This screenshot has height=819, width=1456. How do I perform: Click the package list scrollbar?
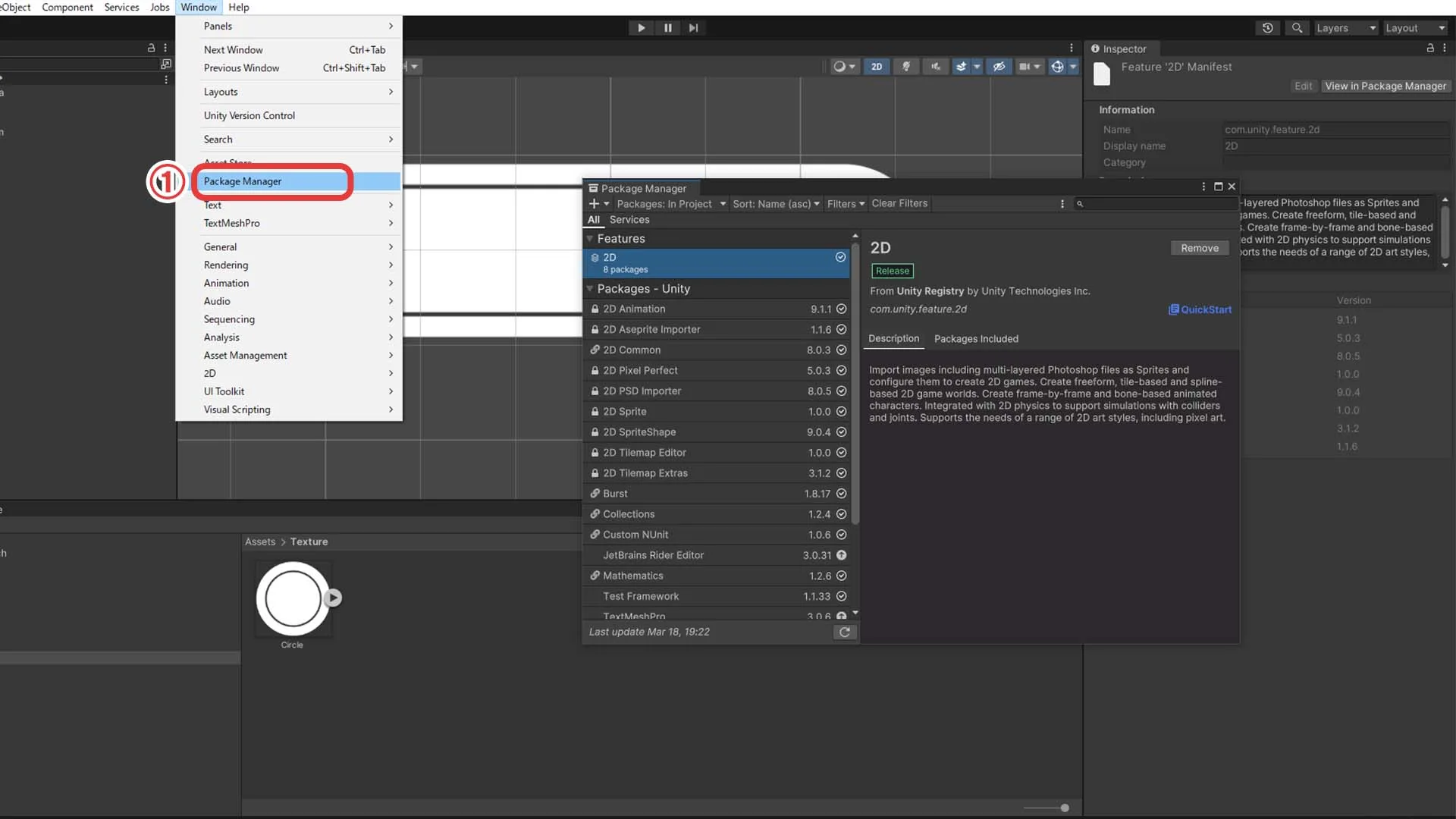point(855,383)
